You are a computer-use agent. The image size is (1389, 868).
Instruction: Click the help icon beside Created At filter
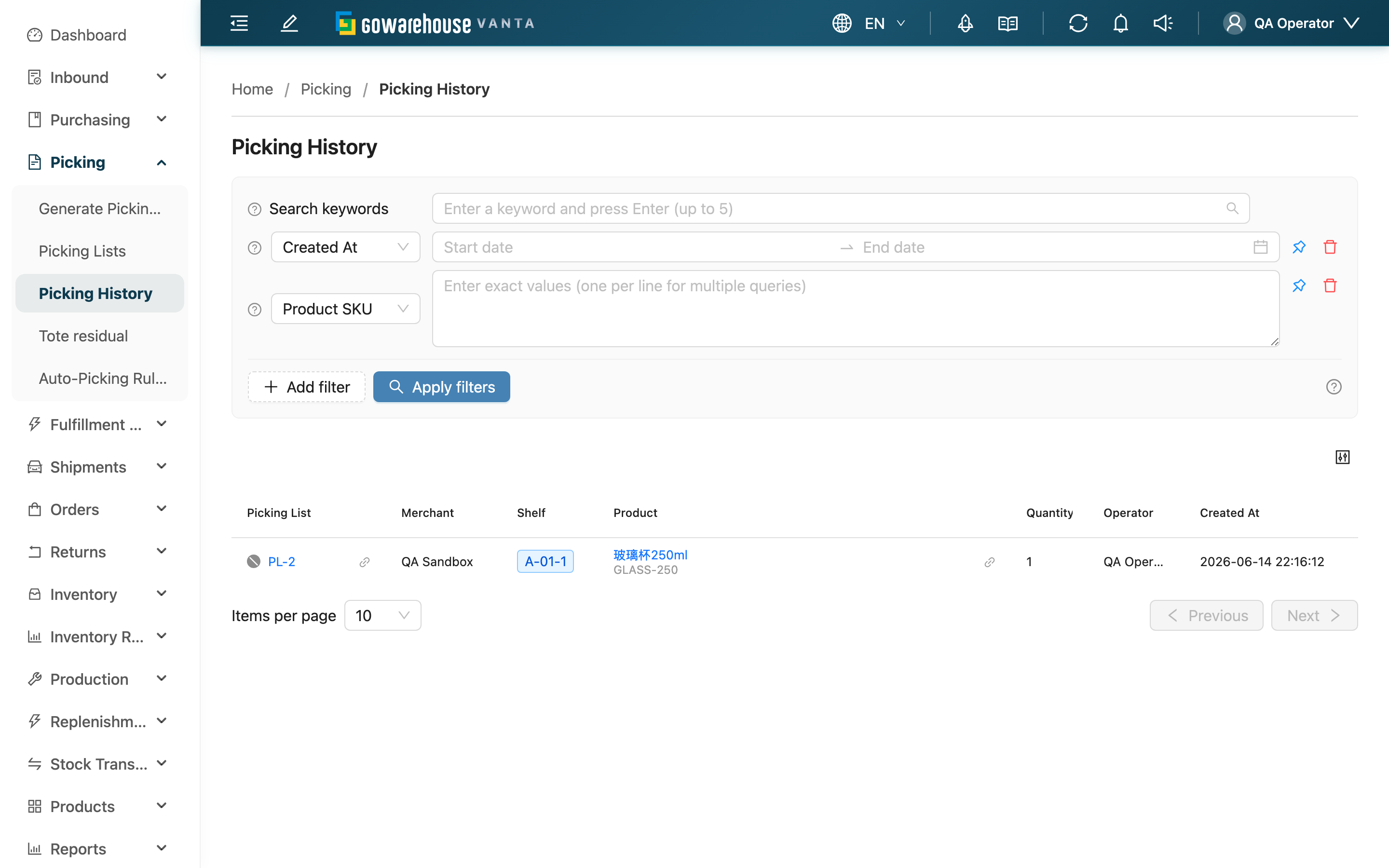coord(254,247)
